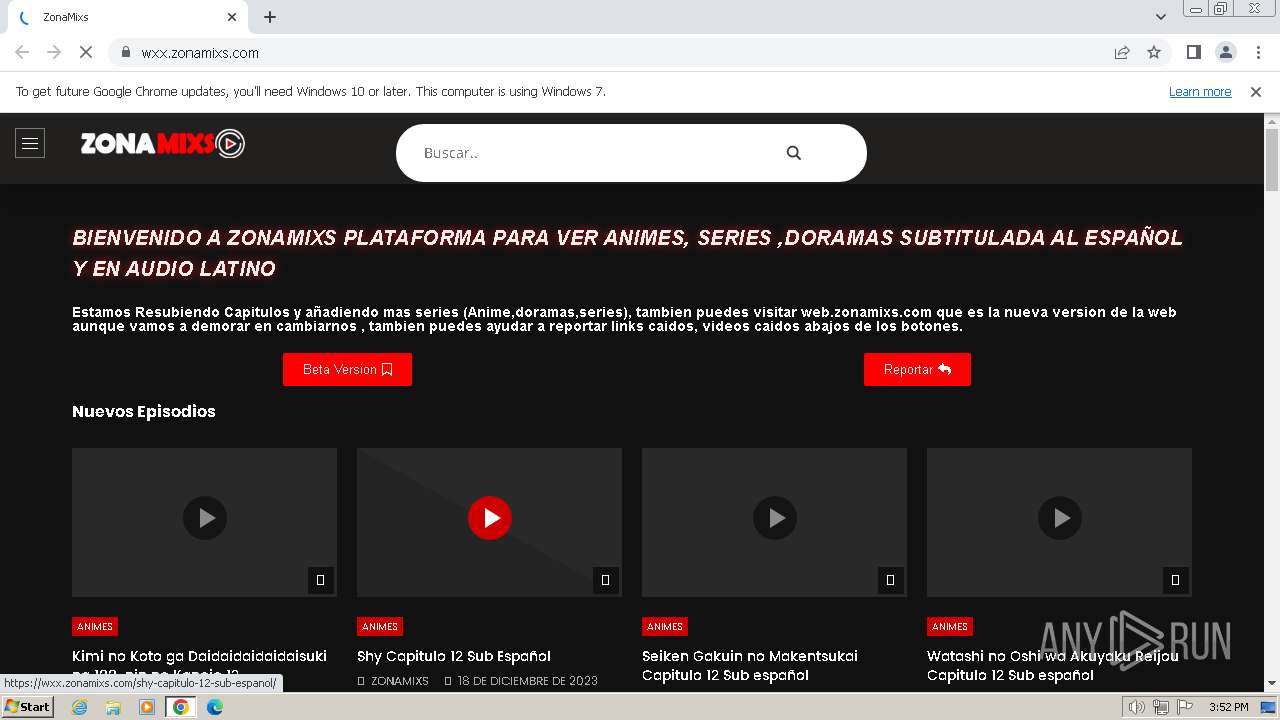Toggle Chrome side panel
Viewport: 1280px width, 720px height.
[x=1193, y=52]
